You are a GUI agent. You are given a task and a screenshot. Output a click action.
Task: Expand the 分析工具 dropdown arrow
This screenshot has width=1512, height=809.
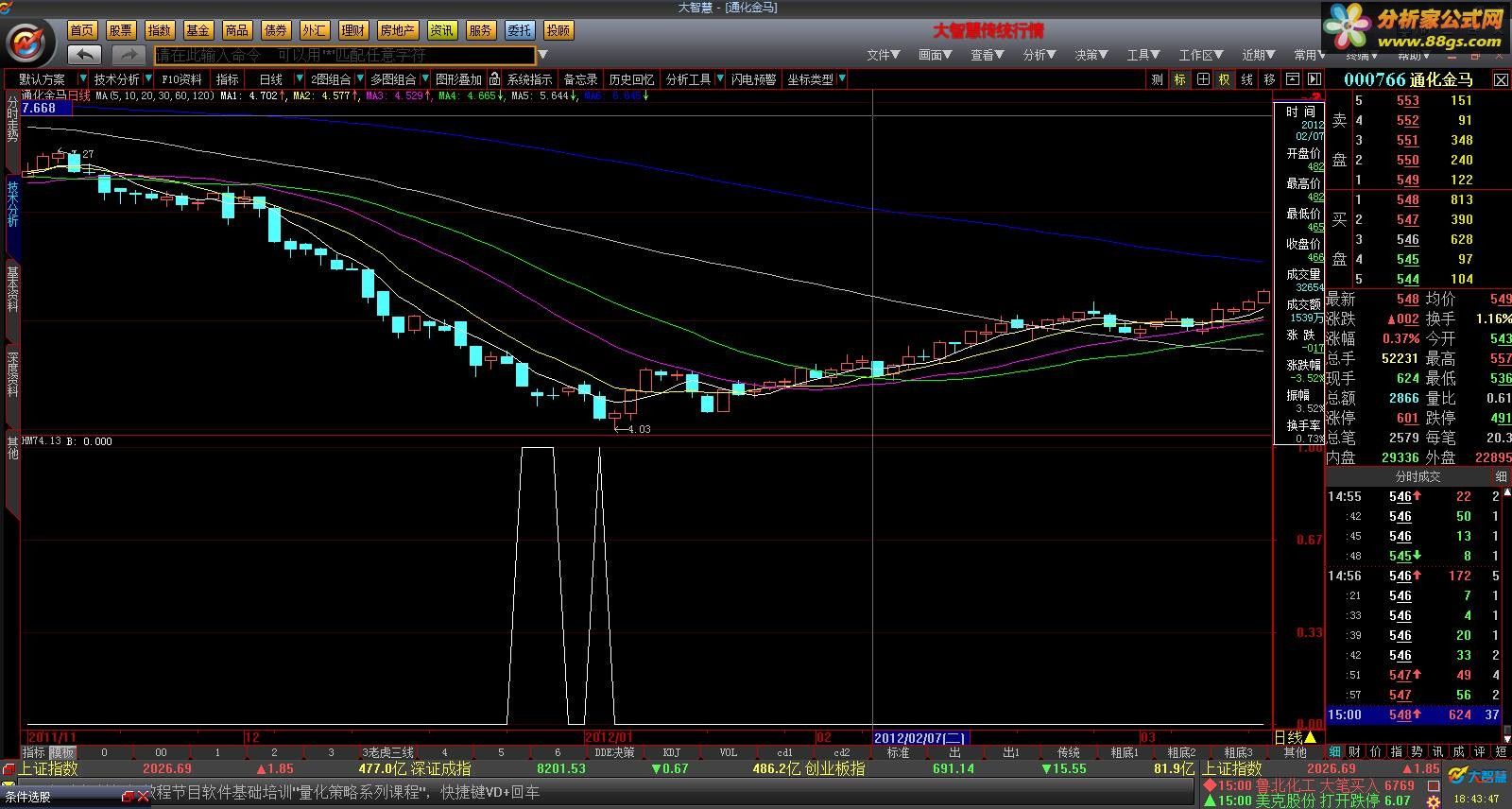coord(720,79)
